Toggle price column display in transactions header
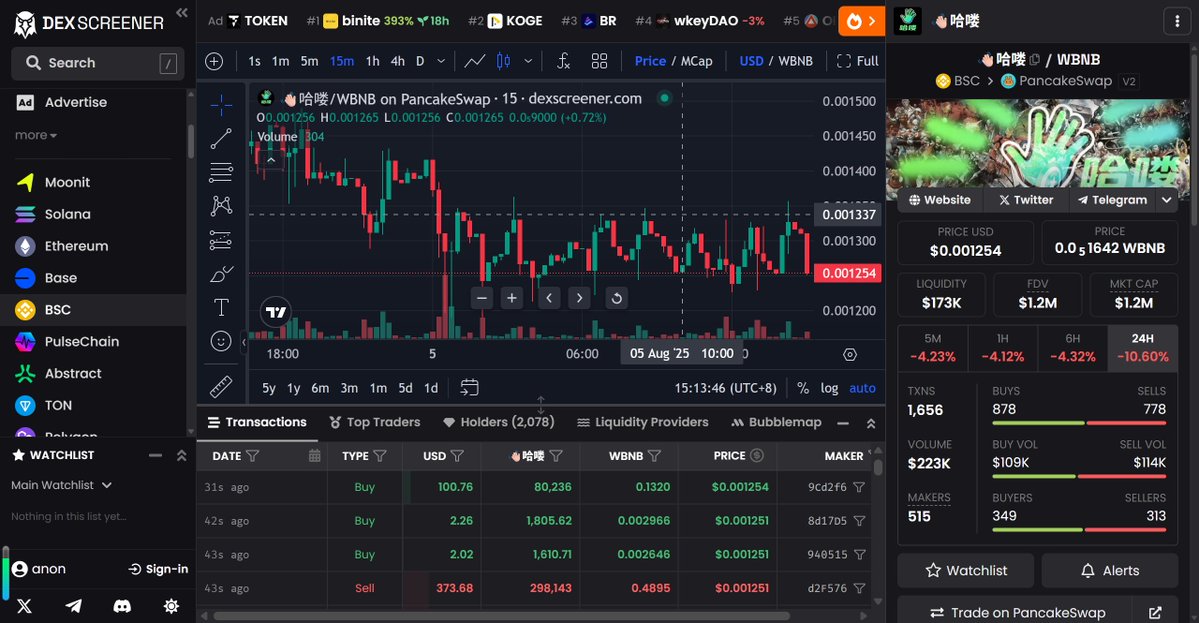Image resolution: width=1199 pixels, height=623 pixels. pyautogui.click(x=757, y=456)
